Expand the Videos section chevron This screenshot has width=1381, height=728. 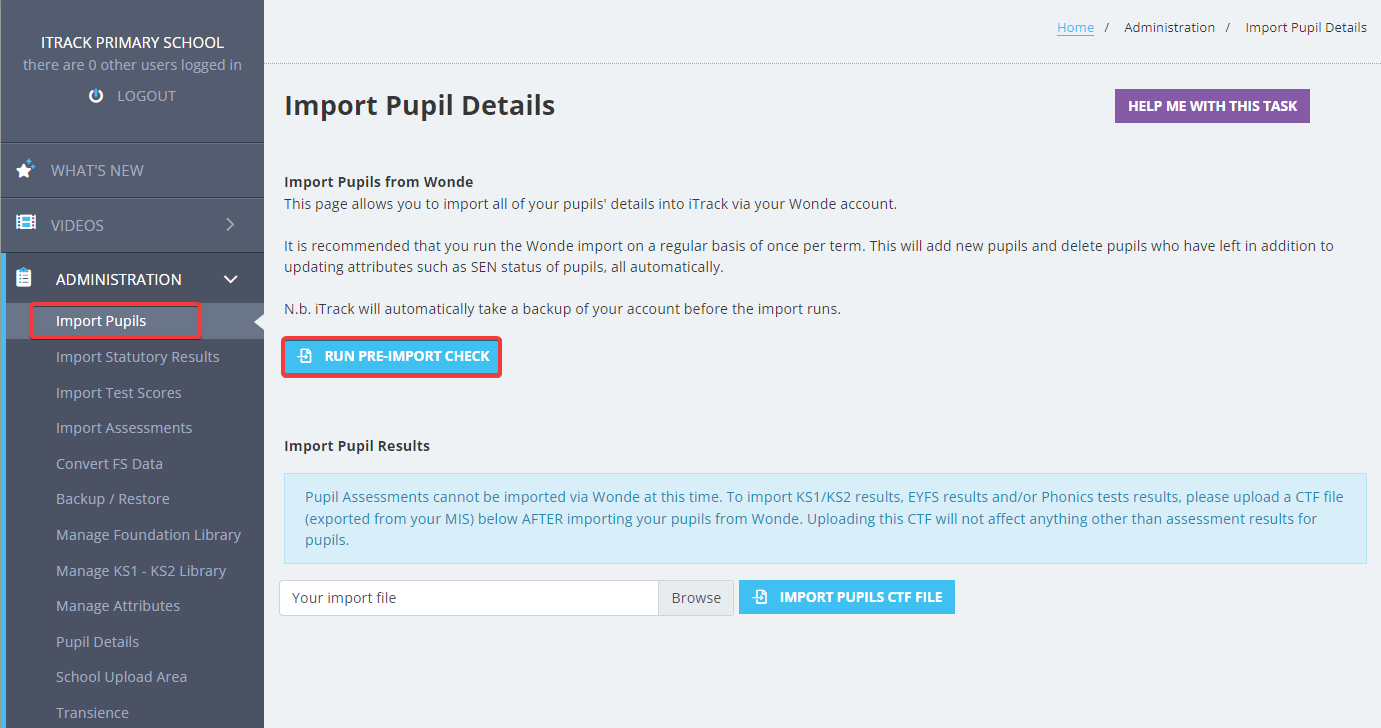pos(229,224)
